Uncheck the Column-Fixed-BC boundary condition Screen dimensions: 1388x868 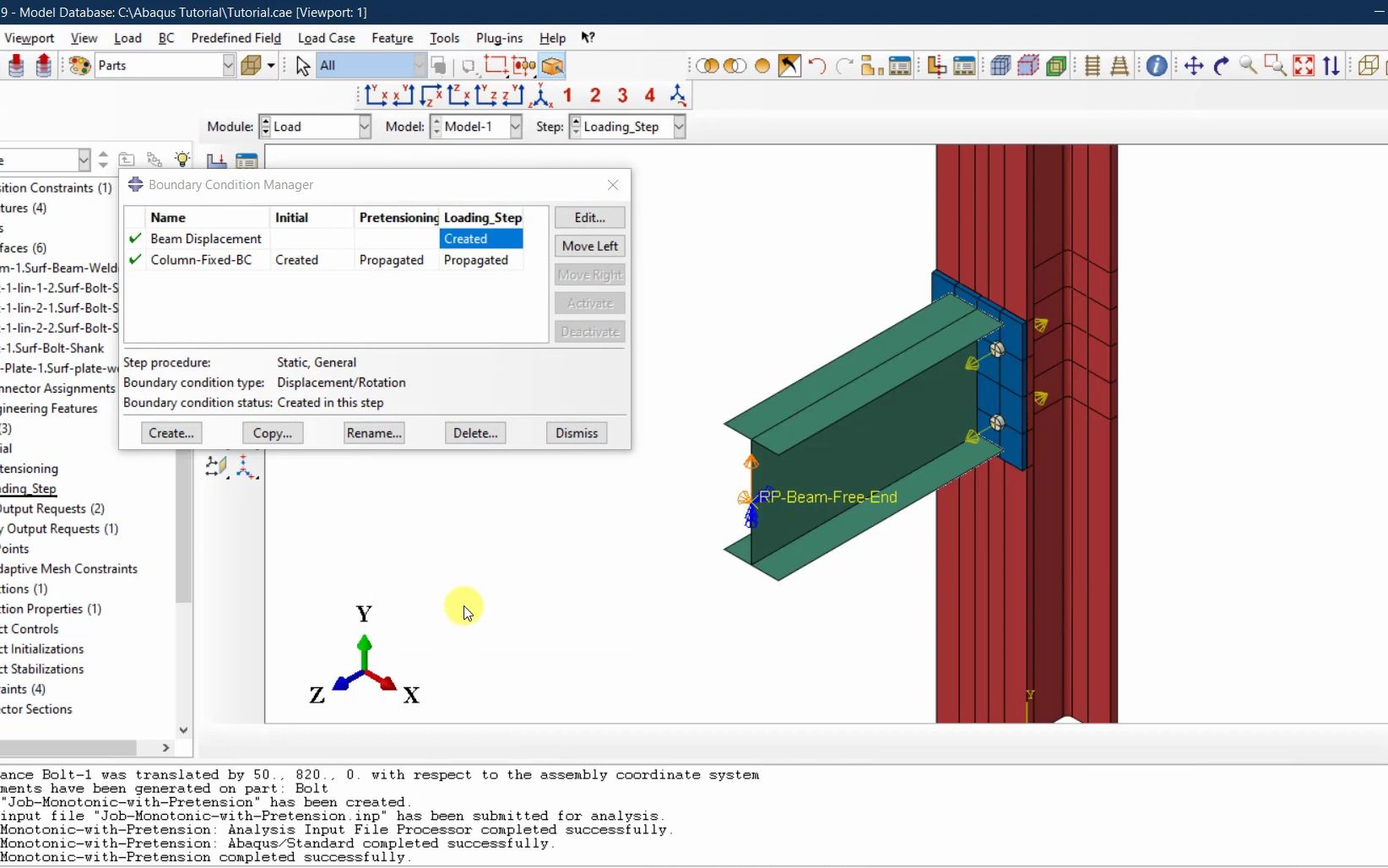point(135,260)
